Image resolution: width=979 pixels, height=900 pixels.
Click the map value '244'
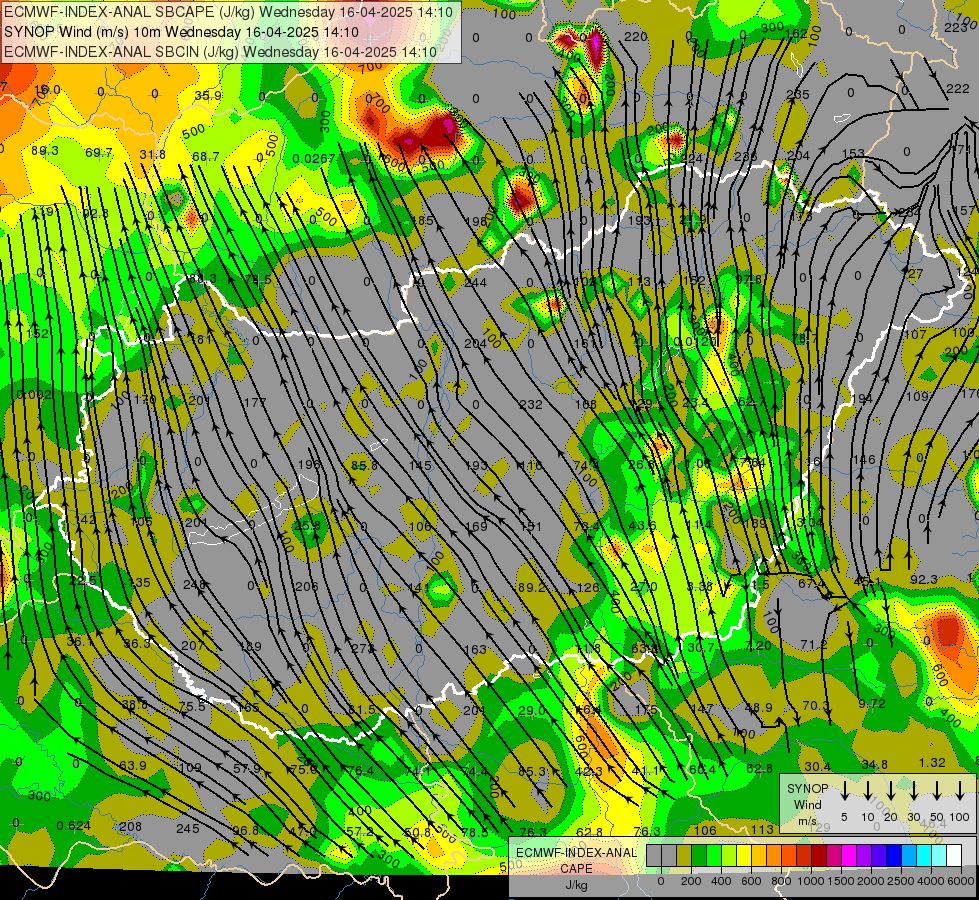tap(476, 282)
